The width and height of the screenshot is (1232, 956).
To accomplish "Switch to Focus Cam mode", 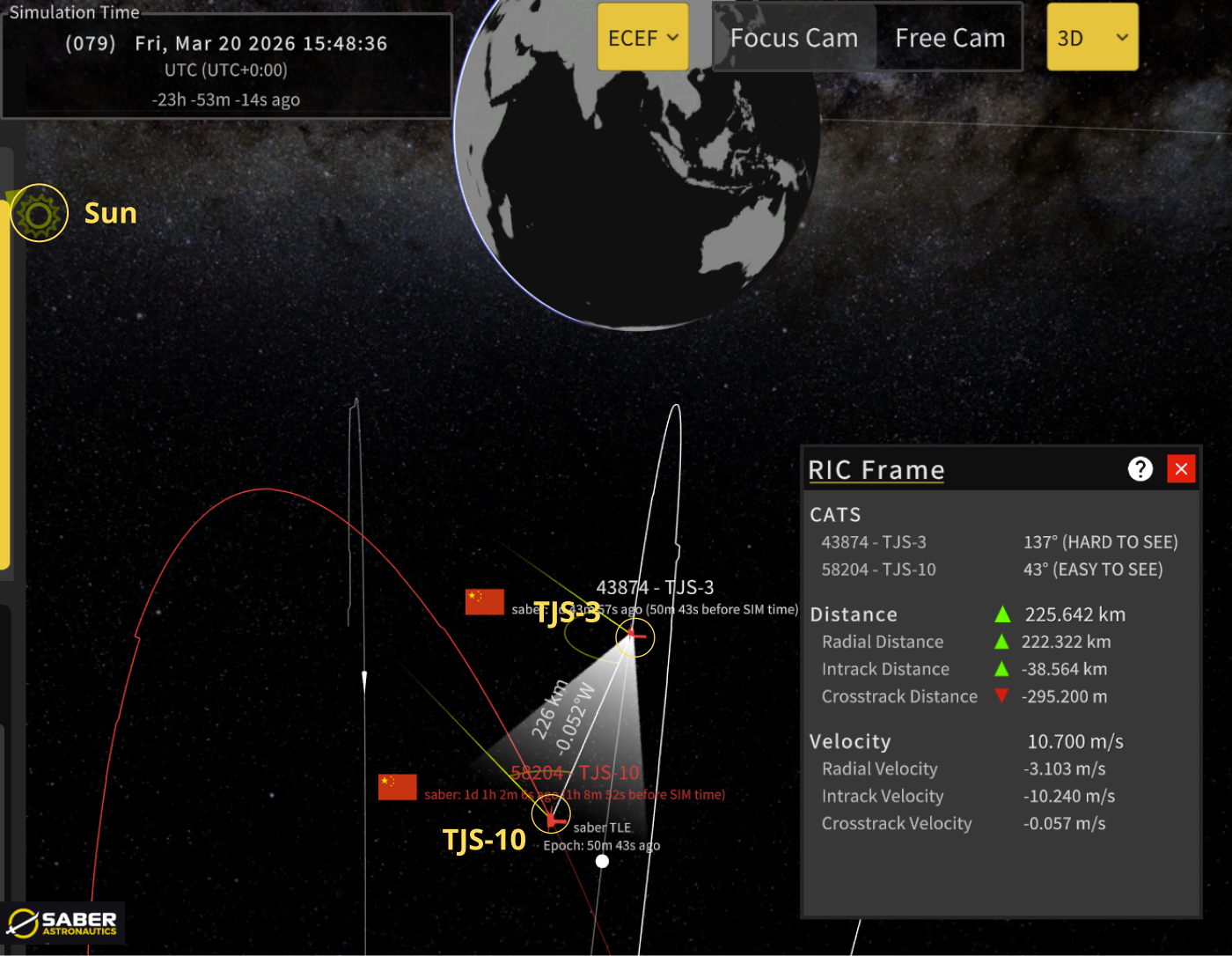I will tap(794, 38).
